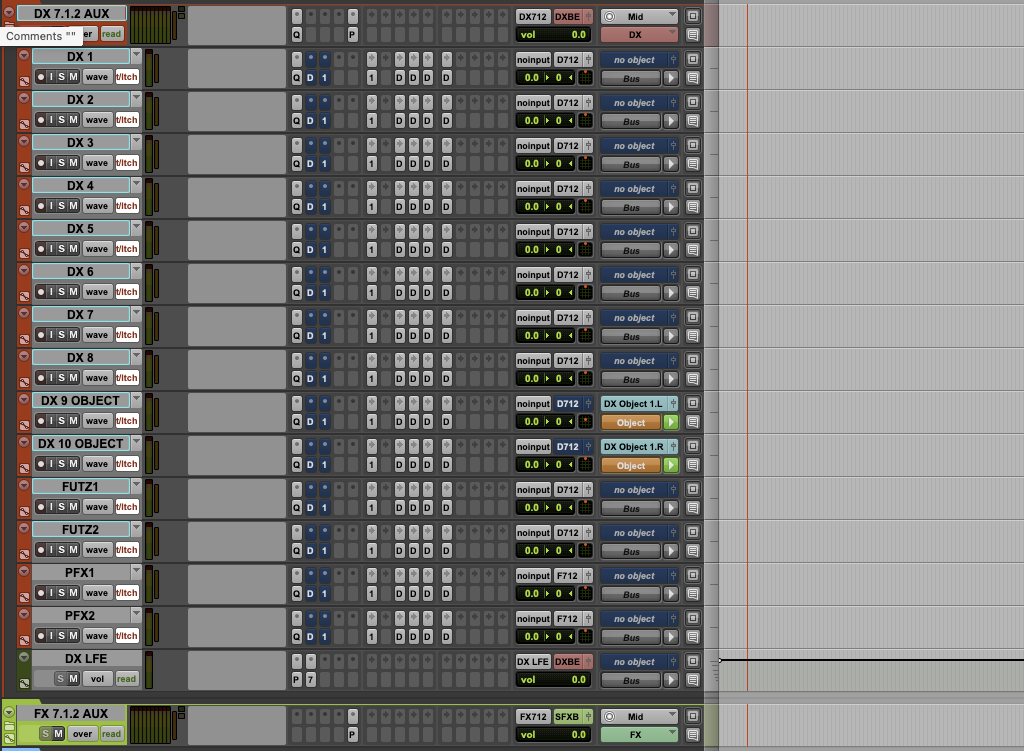This screenshot has height=751, width=1024.
Task: Open the comments icon on DX 3 row
Action: click(693, 164)
